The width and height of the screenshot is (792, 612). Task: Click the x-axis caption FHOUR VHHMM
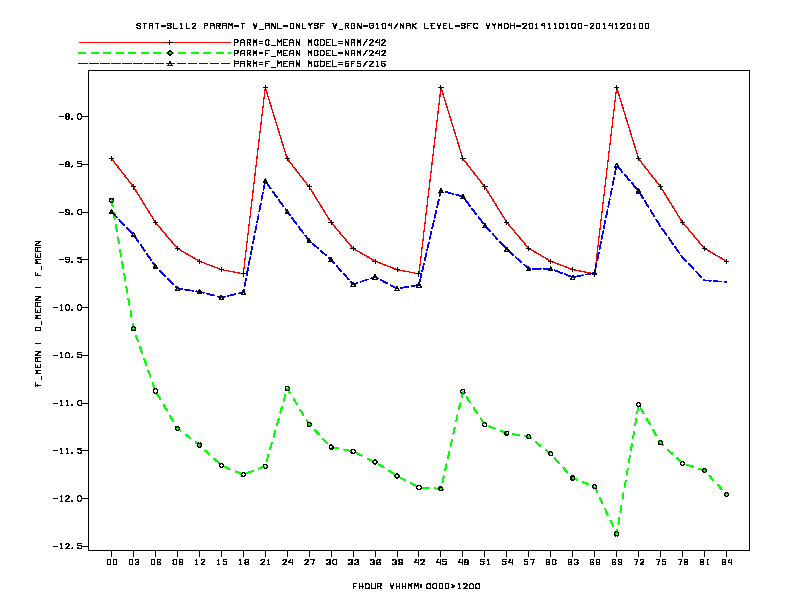[x=416, y=586]
